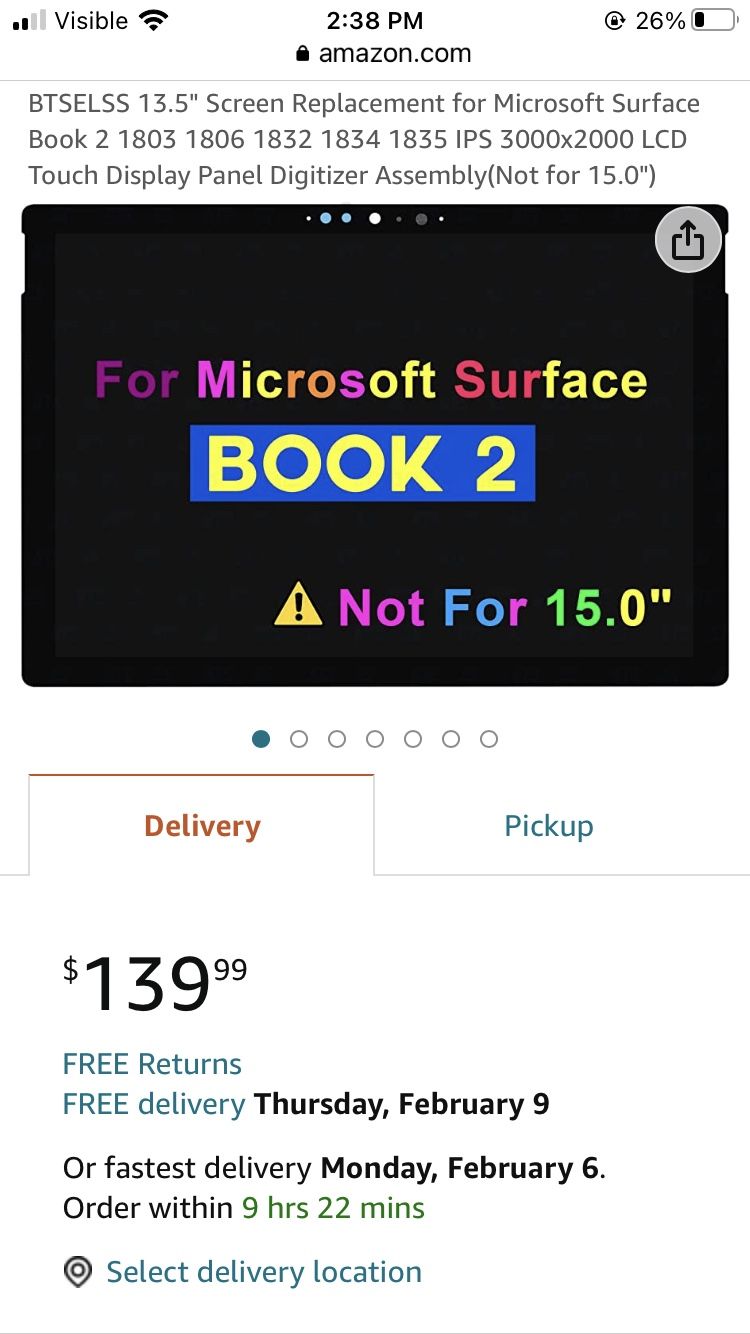Select the Delivery tab
The height and width of the screenshot is (1334, 750).
click(201, 825)
